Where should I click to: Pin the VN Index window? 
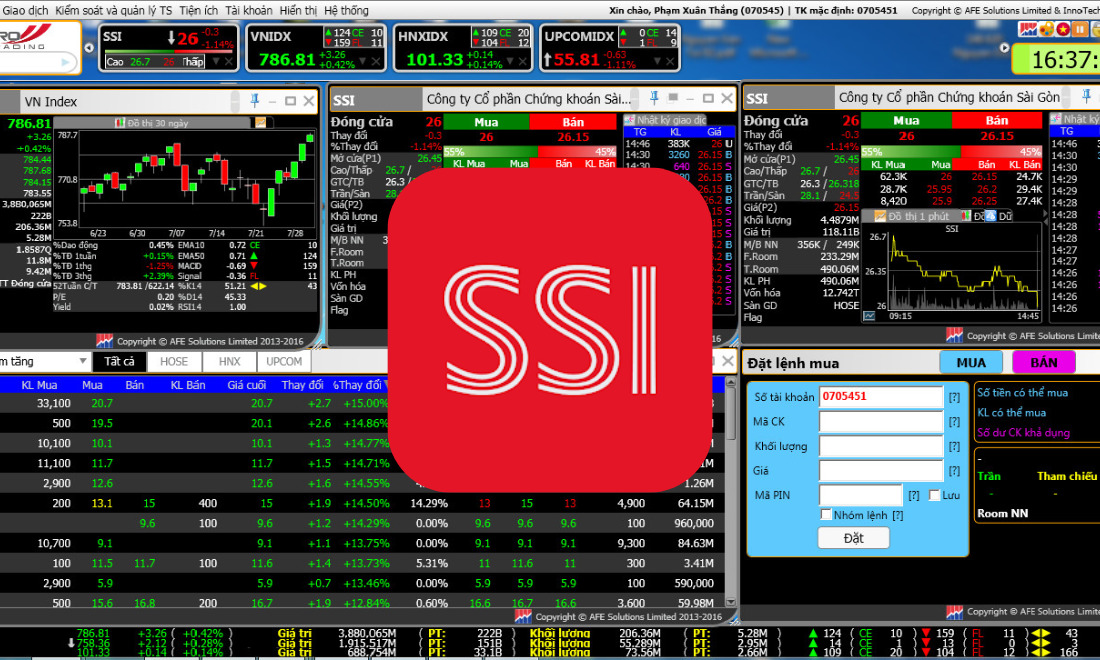255,101
